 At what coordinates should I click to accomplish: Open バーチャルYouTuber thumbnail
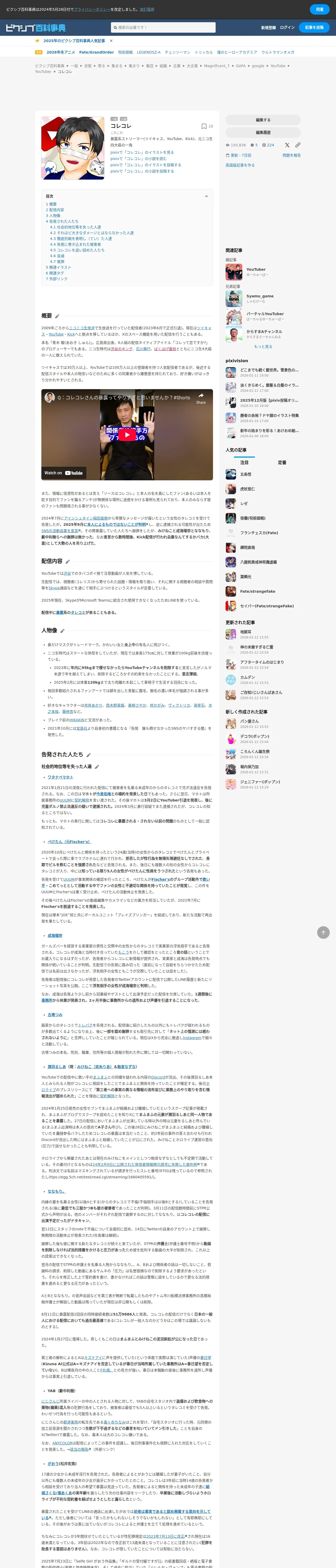pyautogui.click(x=234, y=316)
